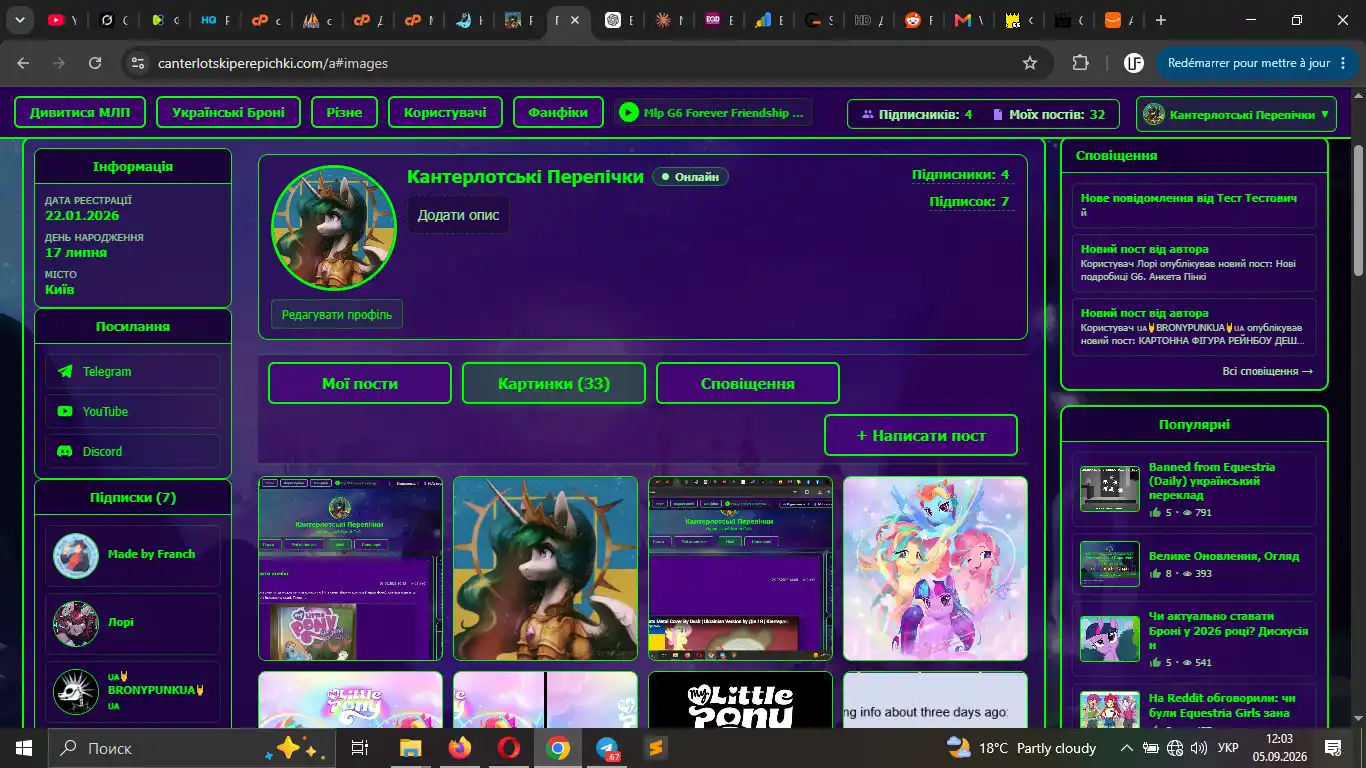This screenshot has width=1366, height=768.
Task: Open the BRONYPUNKUA subscription profile
Action: [x=133, y=691]
